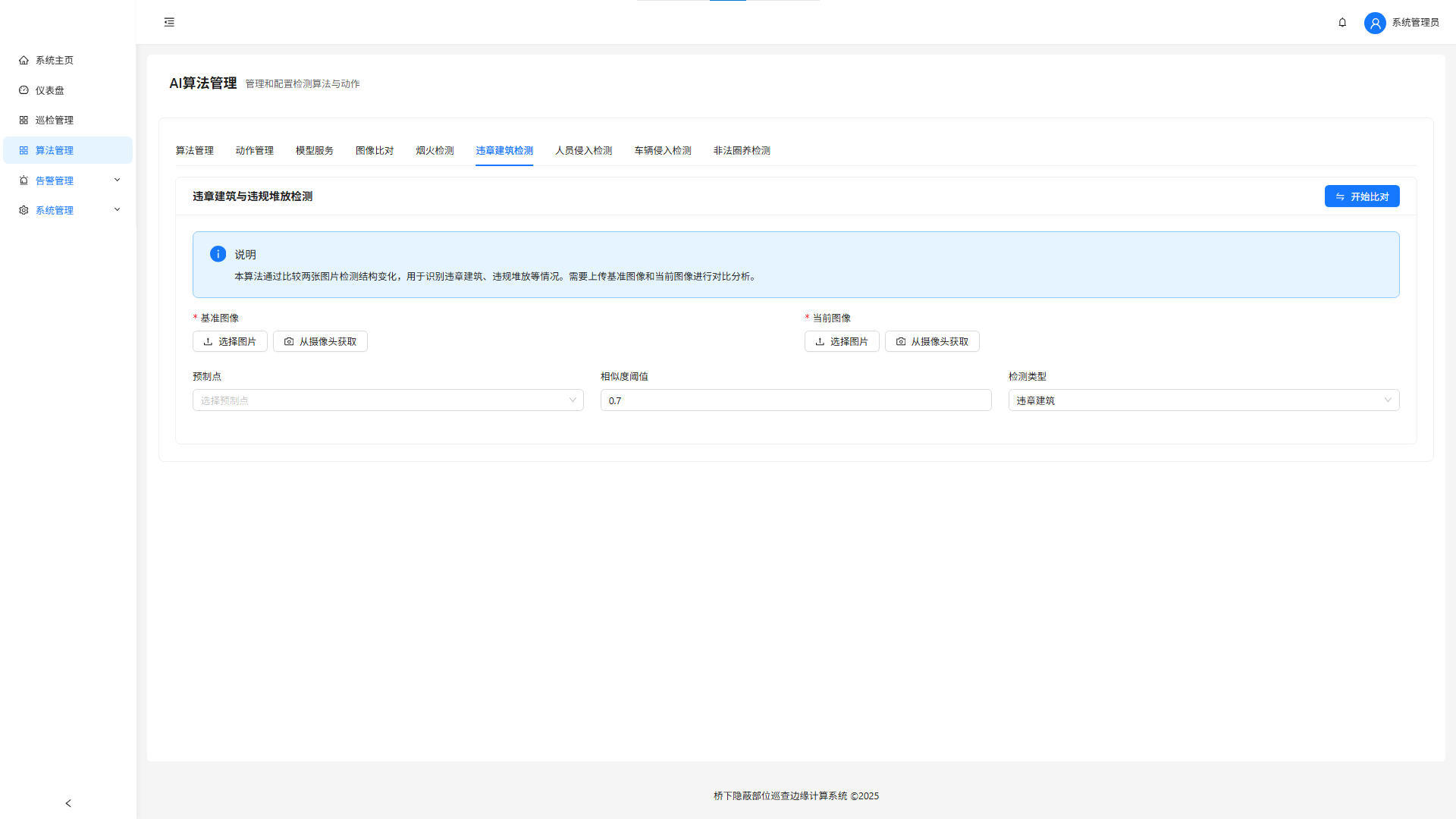Open 系统主页 in sidebar

67,60
